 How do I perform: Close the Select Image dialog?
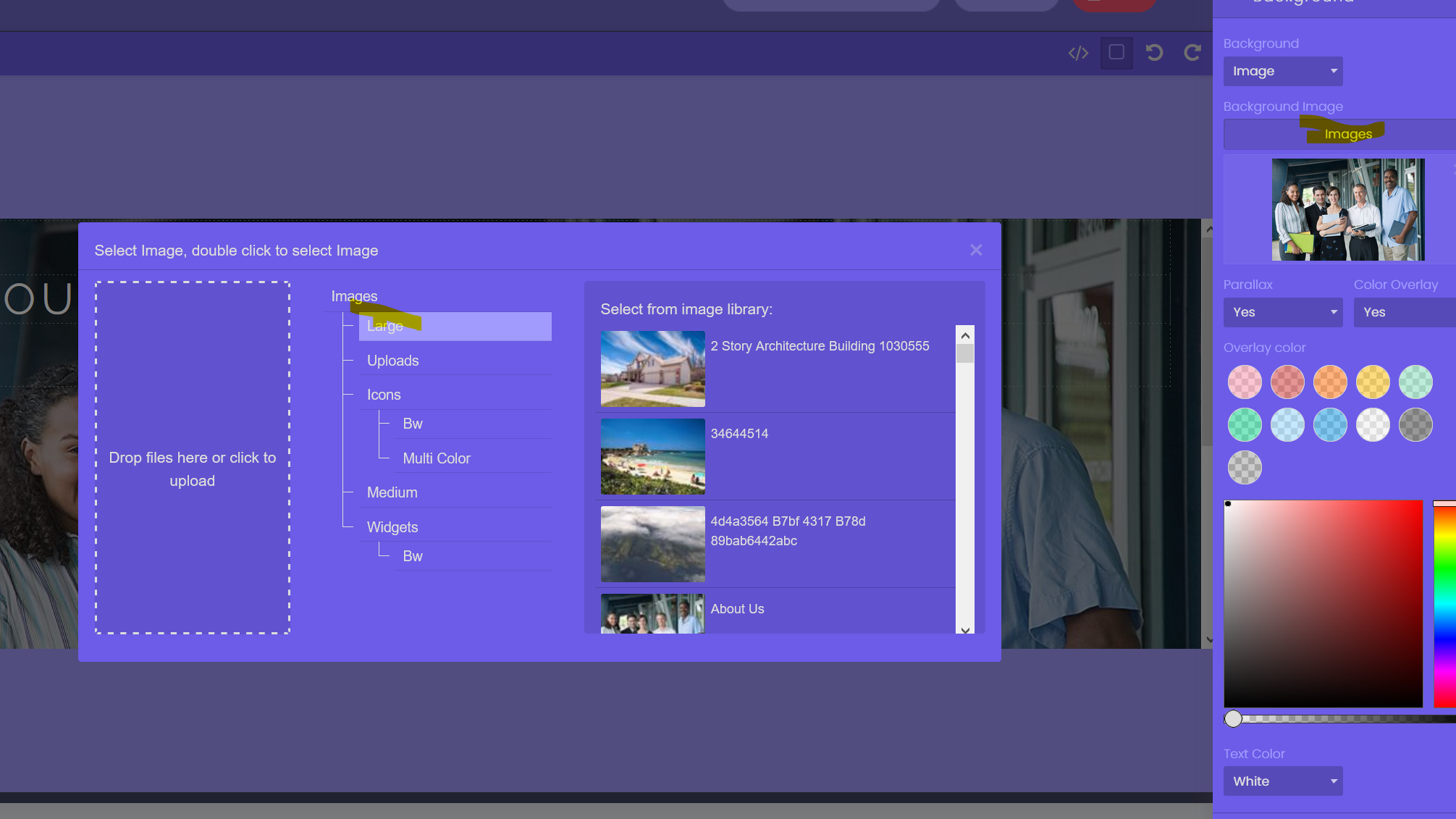pyautogui.click(x=976, y=250)
